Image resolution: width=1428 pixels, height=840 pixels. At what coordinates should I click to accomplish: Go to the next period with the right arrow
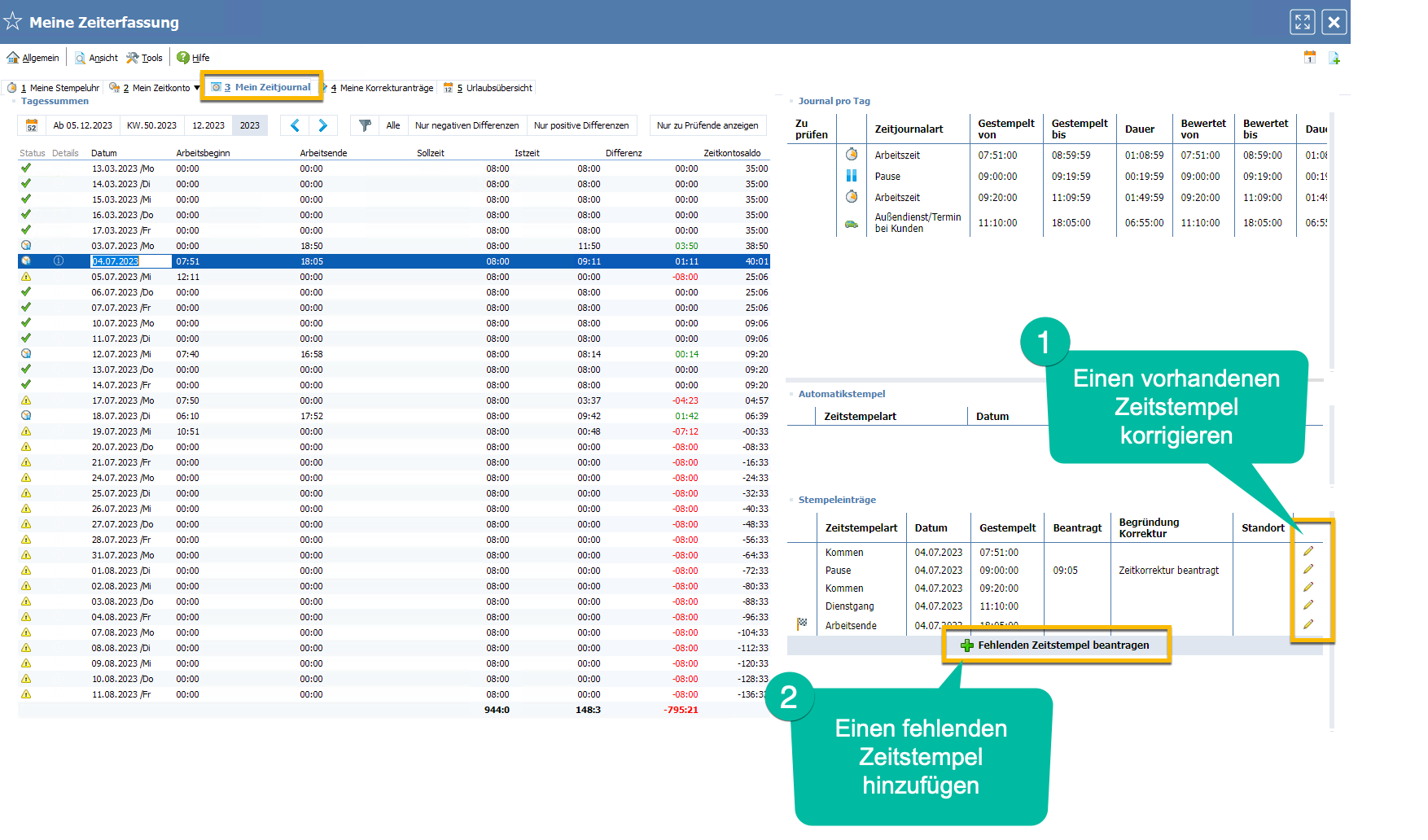tap(323, 125)
